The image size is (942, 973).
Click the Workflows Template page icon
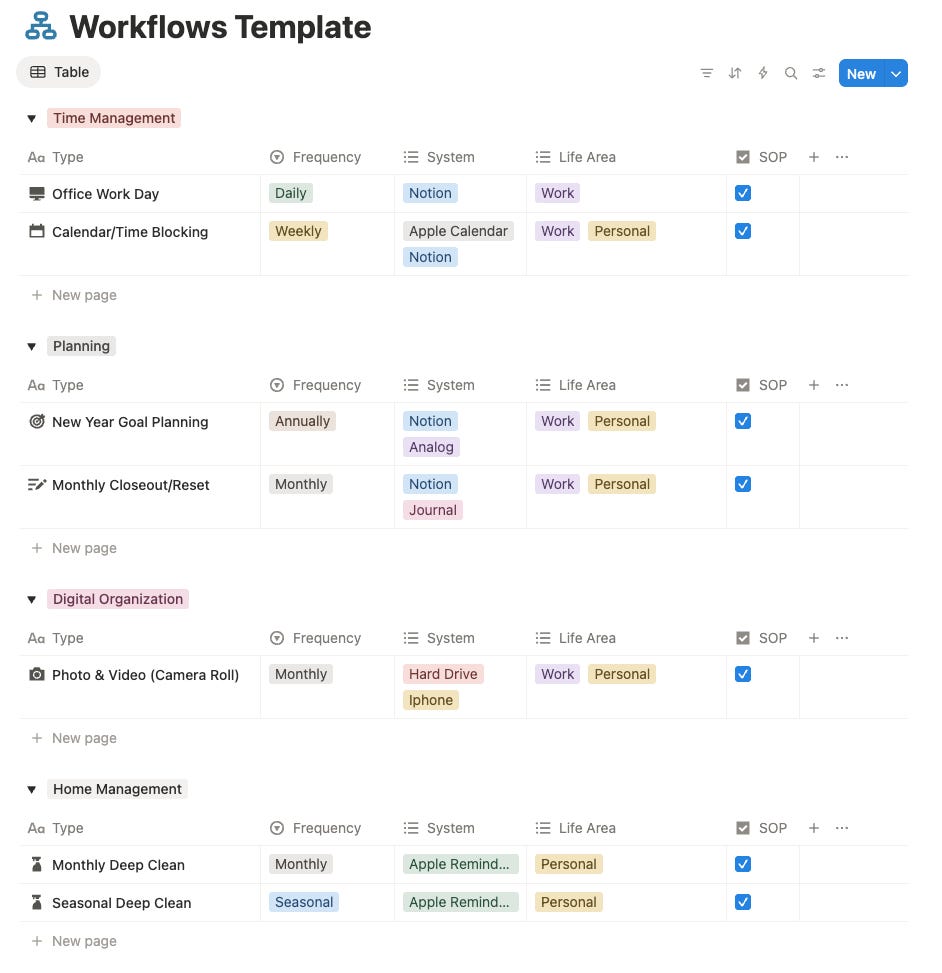[41, 27]
